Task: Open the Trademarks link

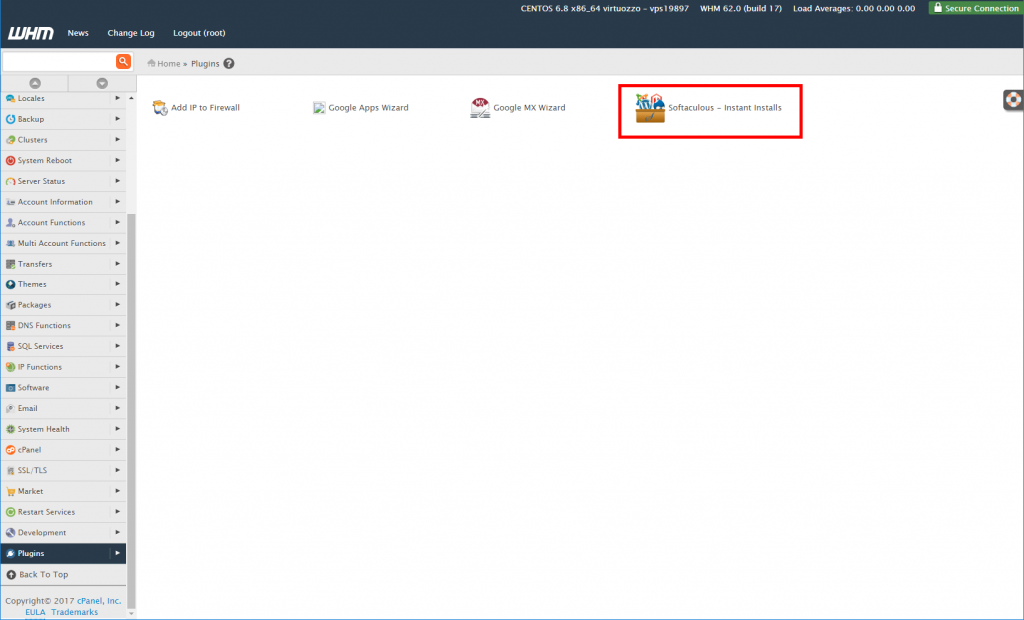Action: click(x=74, y=612)
